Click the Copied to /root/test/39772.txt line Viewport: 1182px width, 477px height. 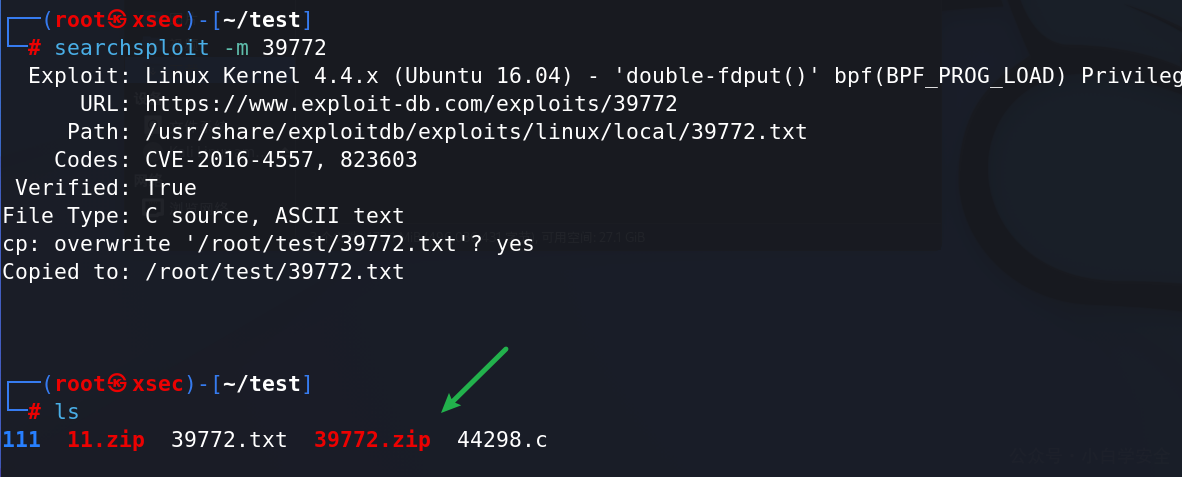pyautogui.click(x=204, y=272)
